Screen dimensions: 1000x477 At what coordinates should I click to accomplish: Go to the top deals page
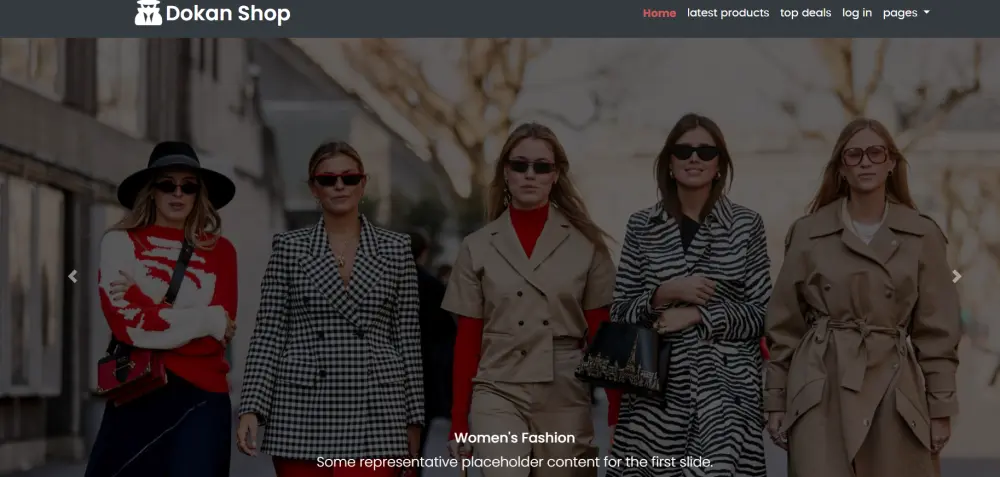805,13
